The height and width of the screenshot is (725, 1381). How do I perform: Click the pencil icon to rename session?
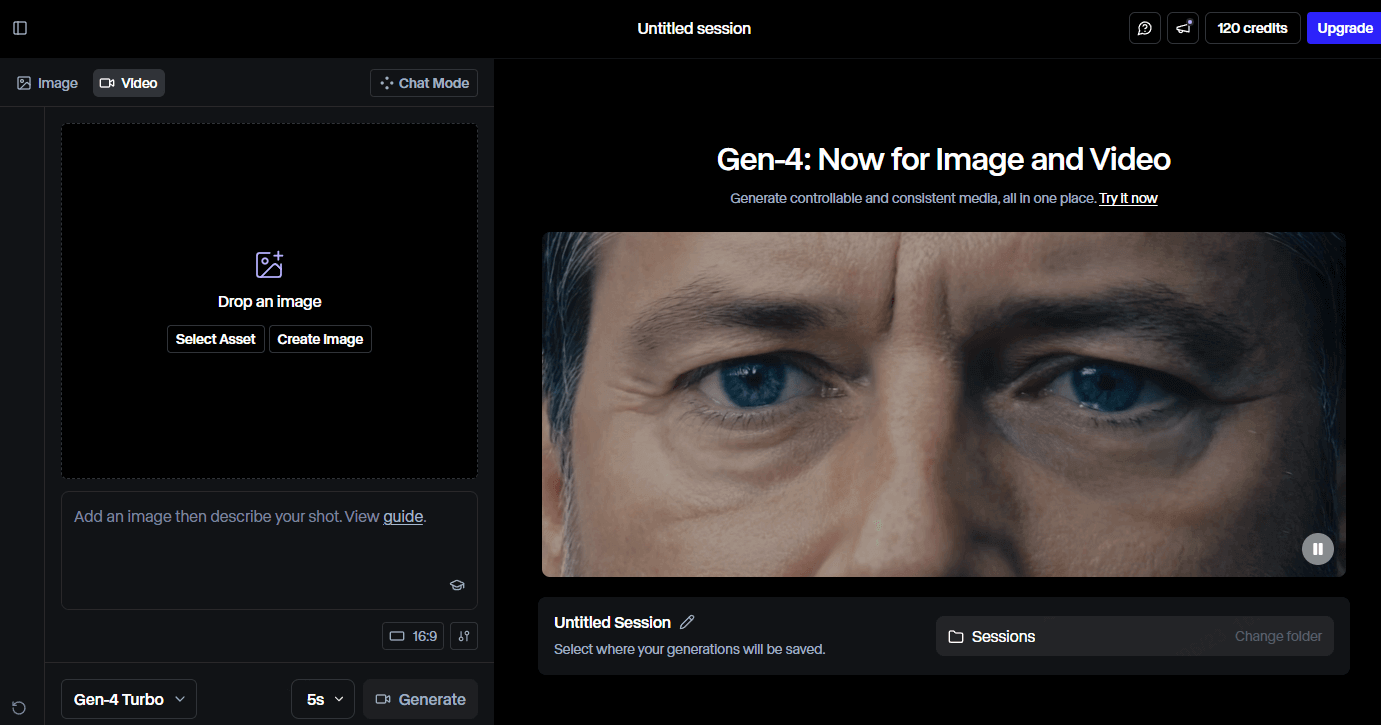pos(687,622)
